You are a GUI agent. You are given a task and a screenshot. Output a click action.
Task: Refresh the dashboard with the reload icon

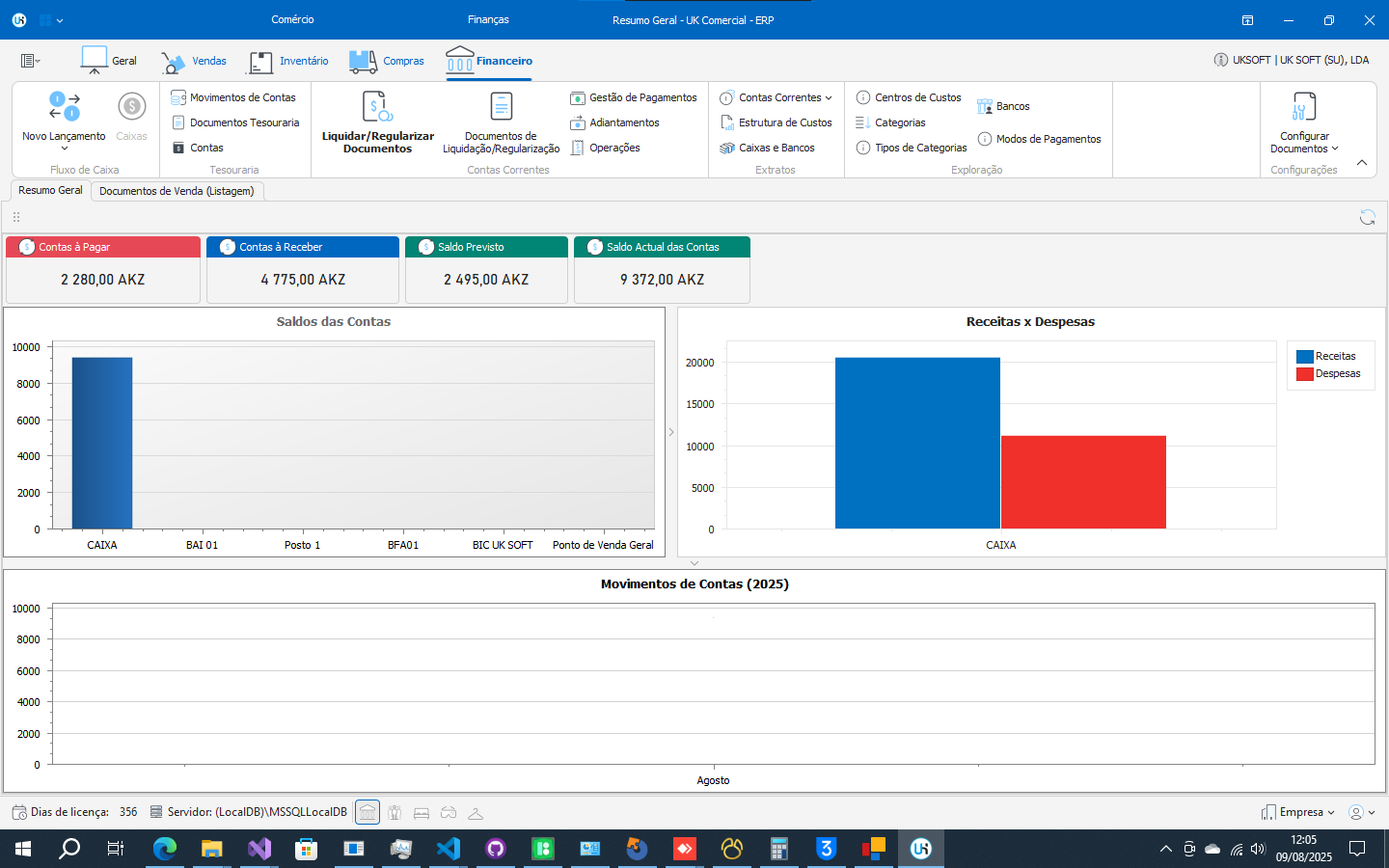tap(1367, 217)
